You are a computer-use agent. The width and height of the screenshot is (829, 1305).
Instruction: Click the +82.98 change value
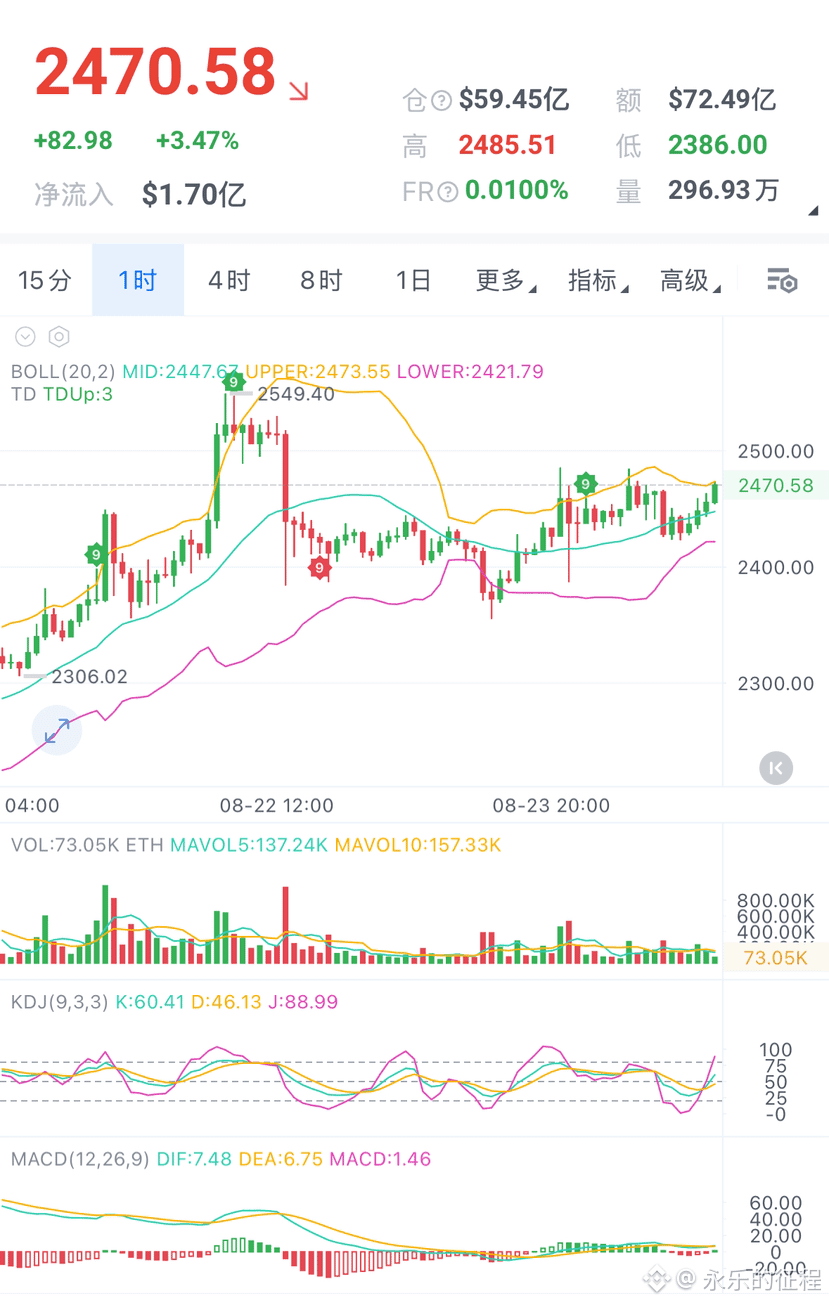pyautogui.click(x=73, y=141)
